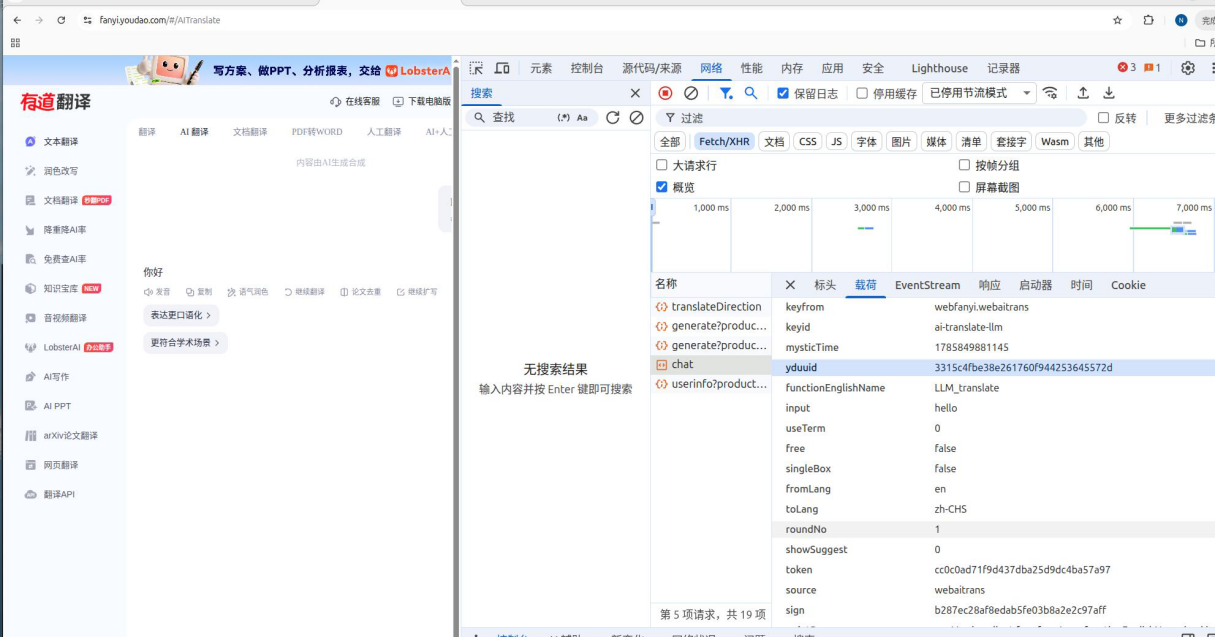The image size is (1215, 637).
Task: Check the 大请求行 checkbox
Action: coord(662,165)
